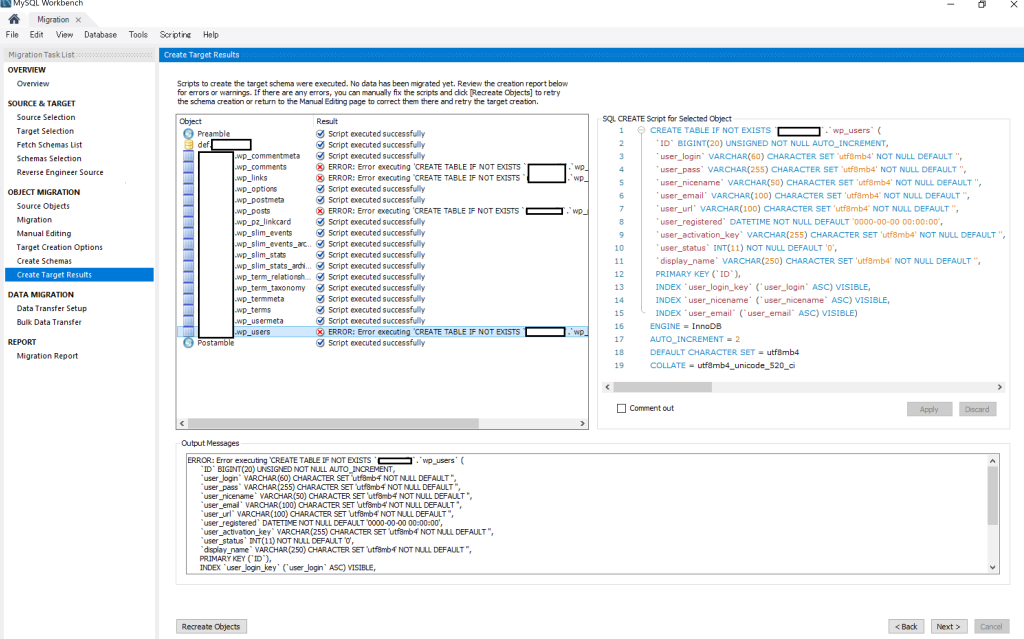Select the Postamble globe icon

coord(188,342)
